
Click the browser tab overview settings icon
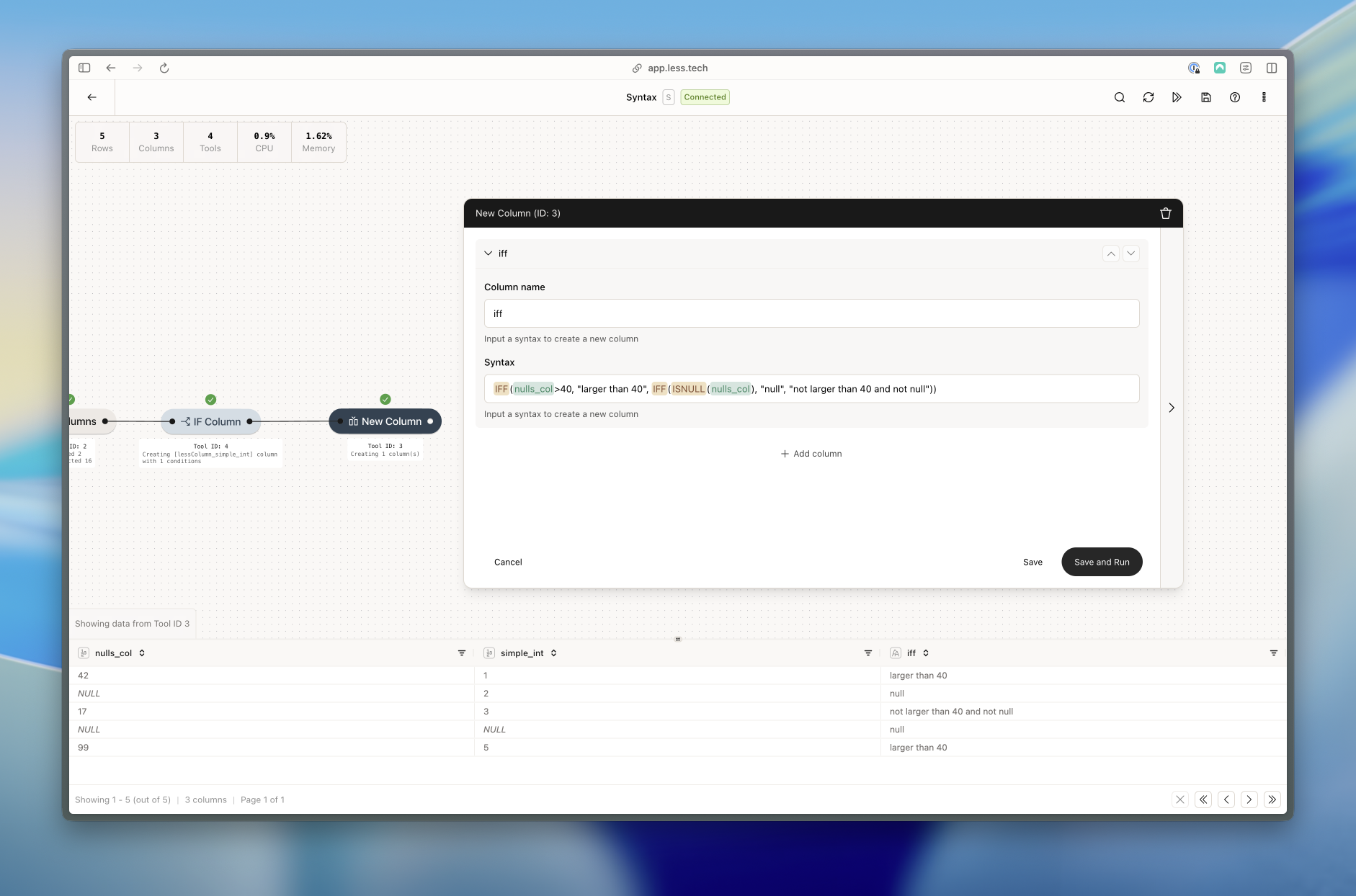point(1246,68)
